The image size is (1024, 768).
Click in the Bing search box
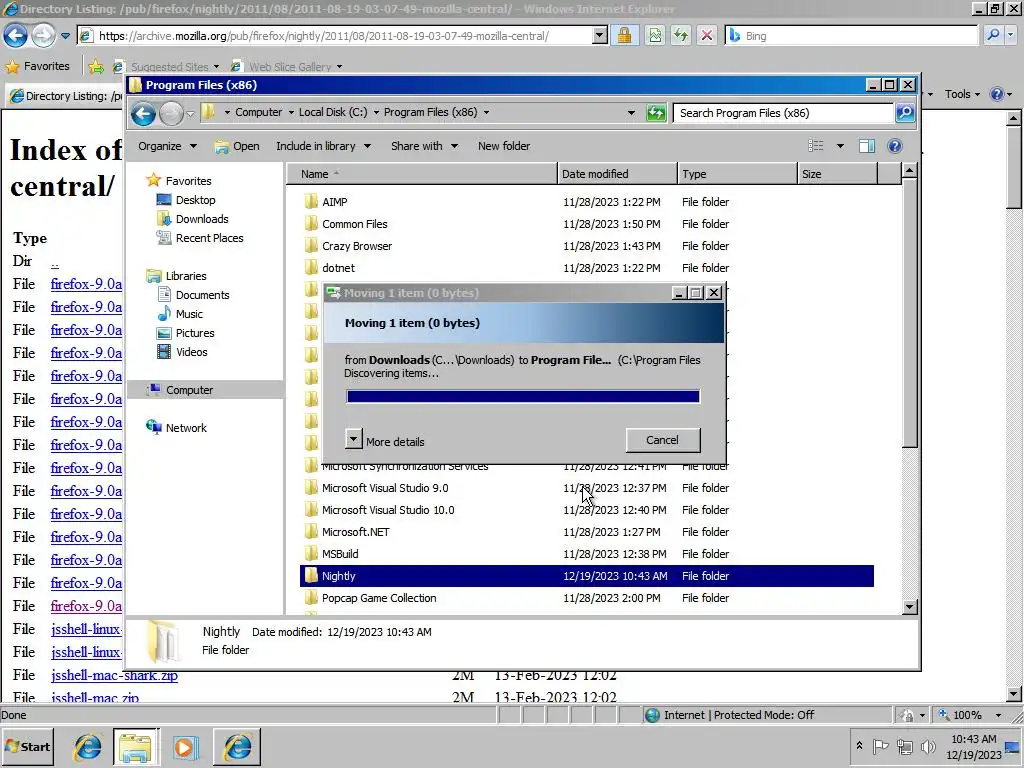[851, 35]
